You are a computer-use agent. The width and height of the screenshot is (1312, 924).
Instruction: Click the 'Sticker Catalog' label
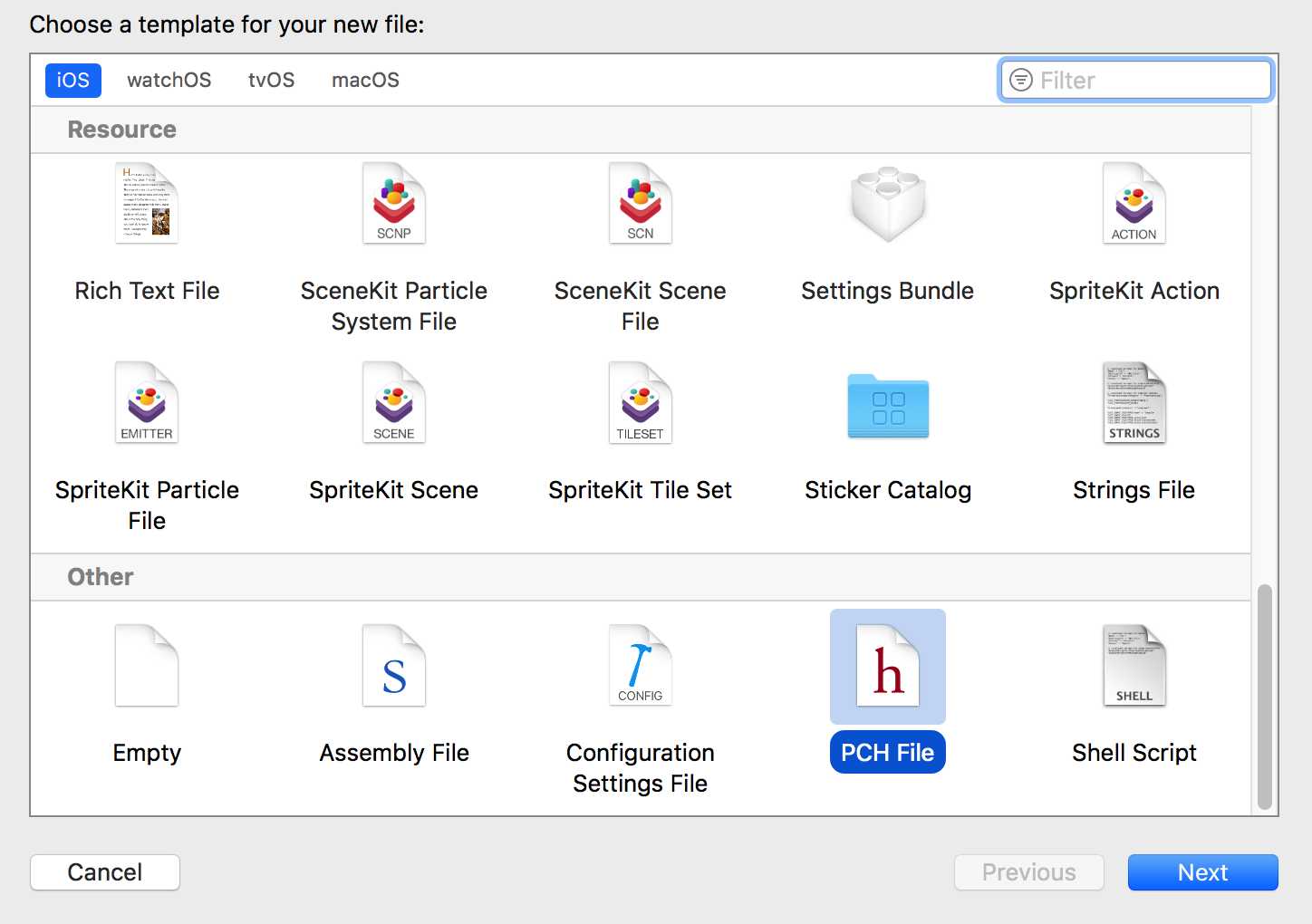point(888,490)
